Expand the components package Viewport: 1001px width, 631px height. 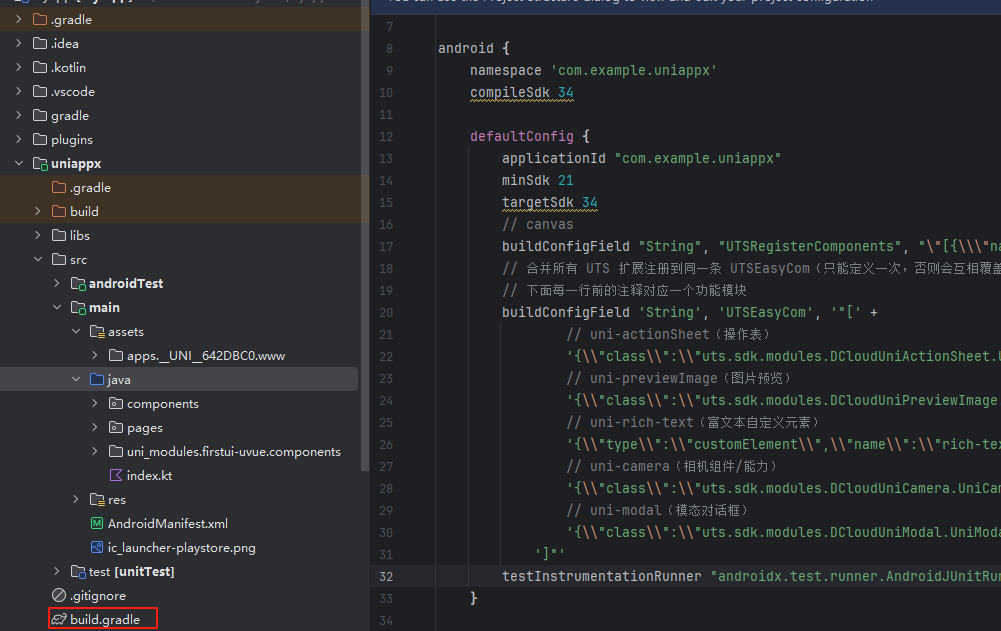95,404
